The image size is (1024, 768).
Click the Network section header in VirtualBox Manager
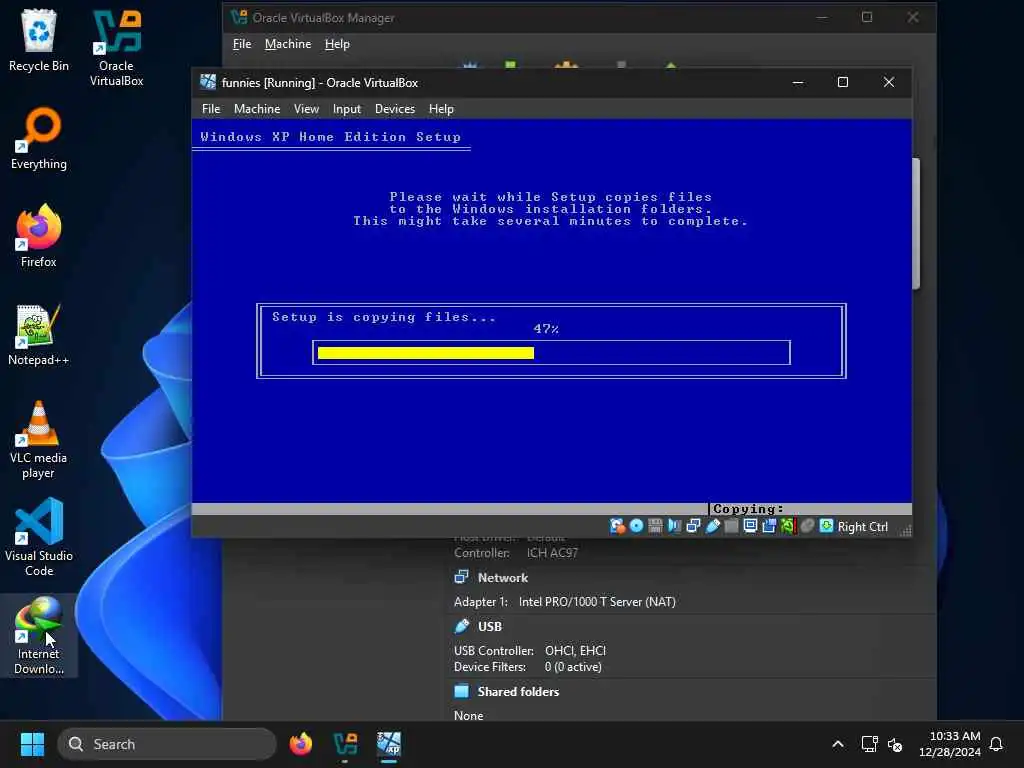click(x=503, y=578)
